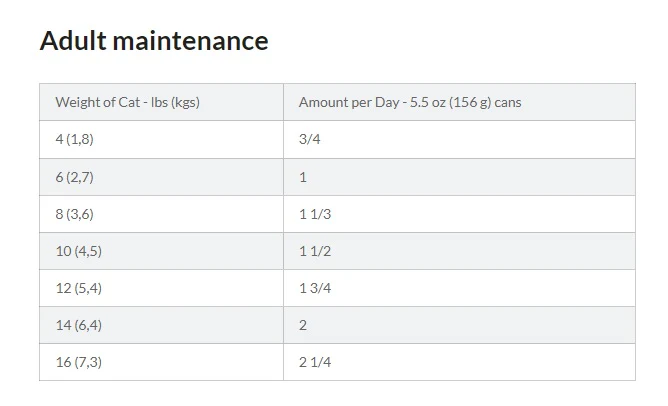Select the Weight of Cat column header
This screenshot has height=406, width=668.
point(161,102)
